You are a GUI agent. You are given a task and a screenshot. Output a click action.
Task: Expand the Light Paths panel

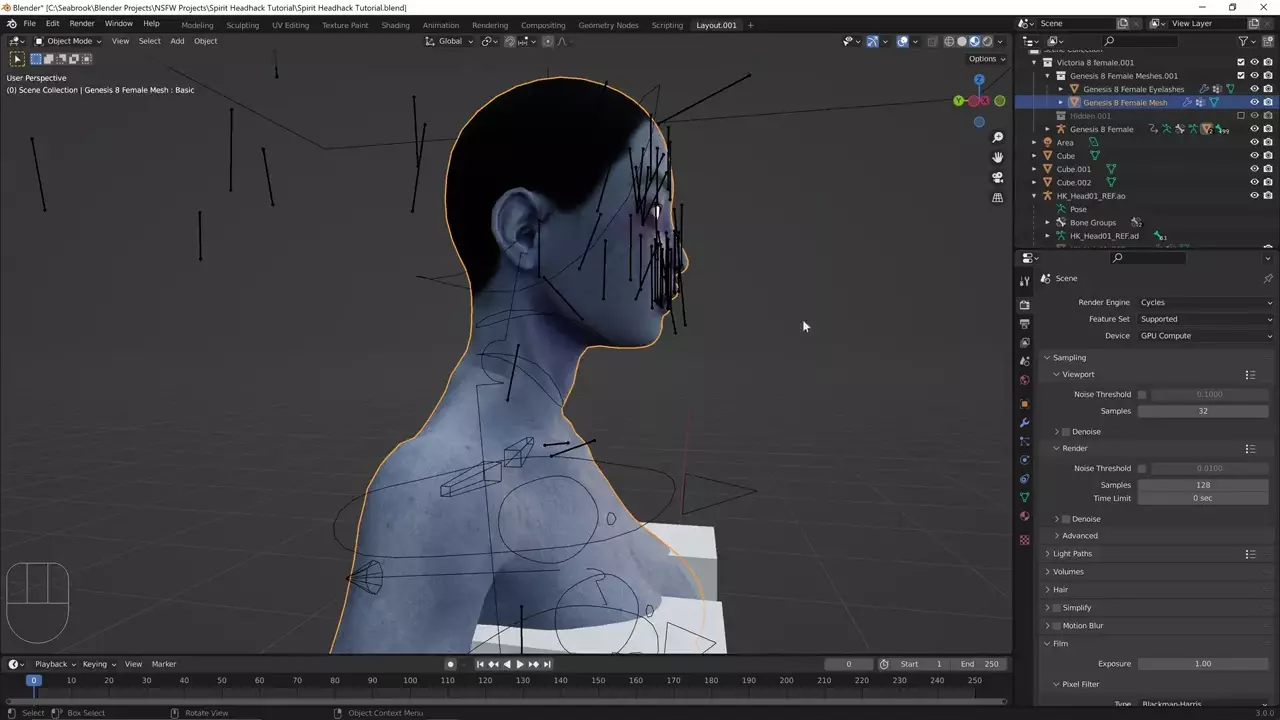click(x=1072, y=554)
